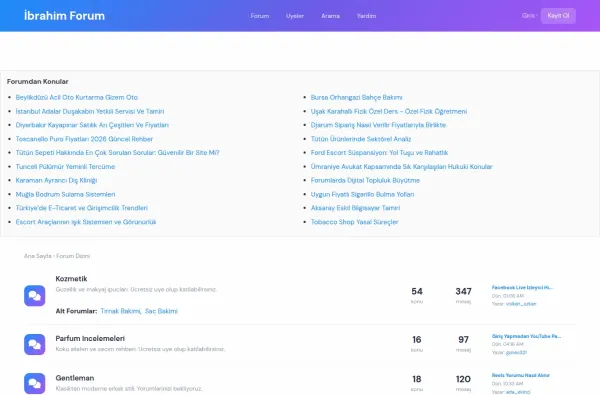Open topic Muğla Bodrum Sulama Sistemleri
Image resolution: width=600 pixels, height=395 pixels.
[x=65, y=194]
